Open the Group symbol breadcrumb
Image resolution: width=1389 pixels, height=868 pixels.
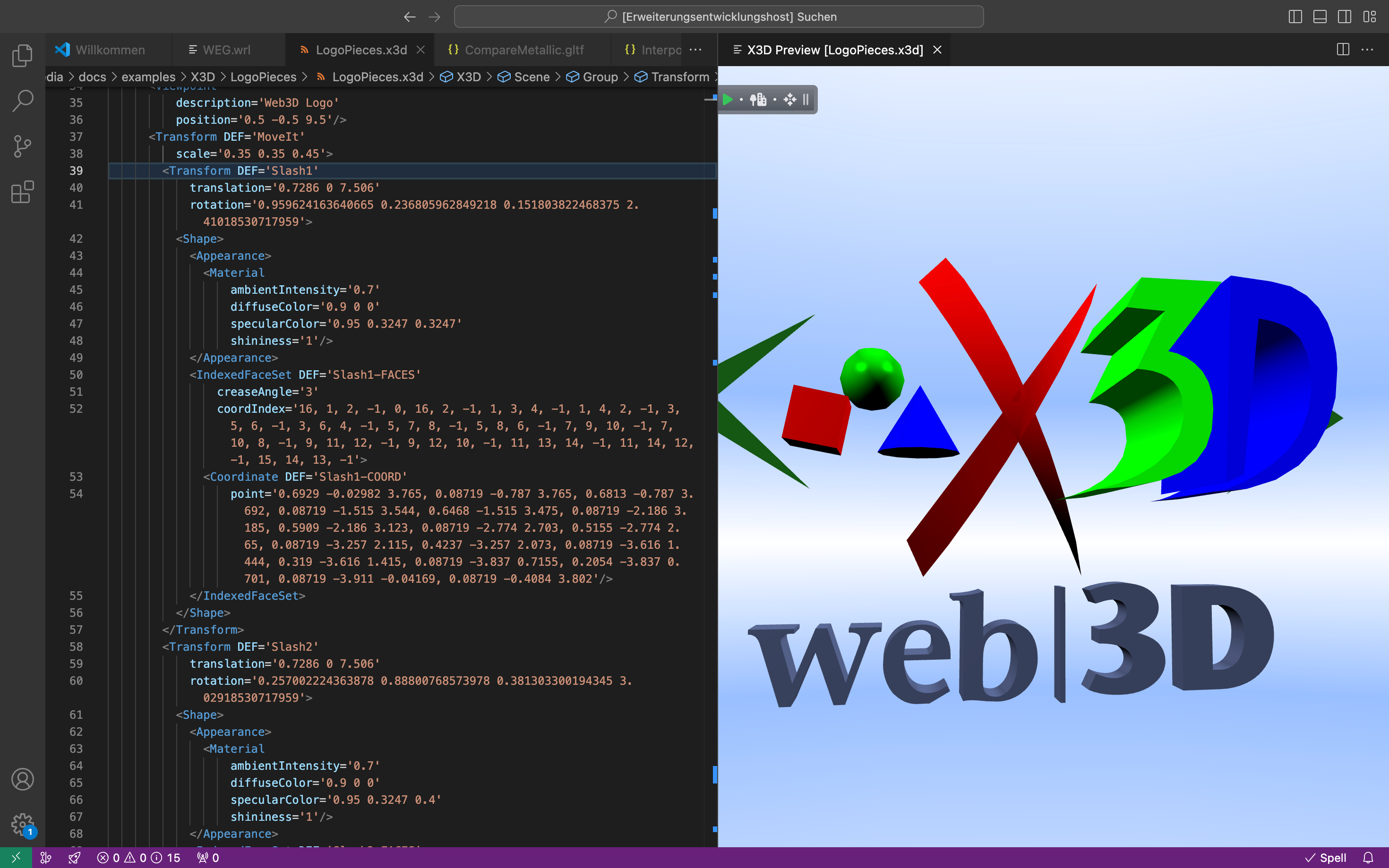(592, 77)
